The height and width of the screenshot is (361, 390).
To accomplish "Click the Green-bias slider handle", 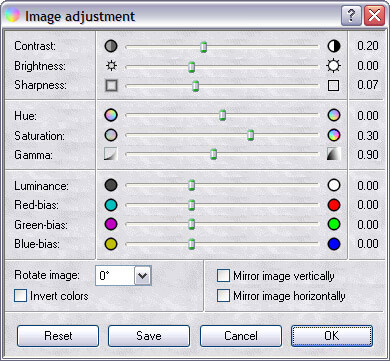I will 191,224.
